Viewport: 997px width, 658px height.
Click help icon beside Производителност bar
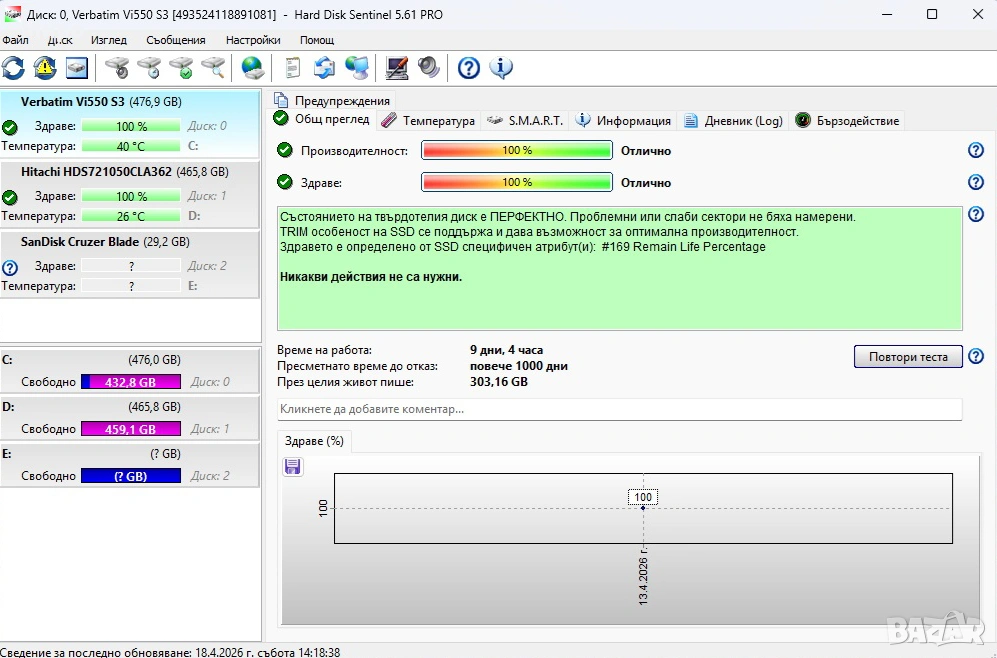pos(976,150)
